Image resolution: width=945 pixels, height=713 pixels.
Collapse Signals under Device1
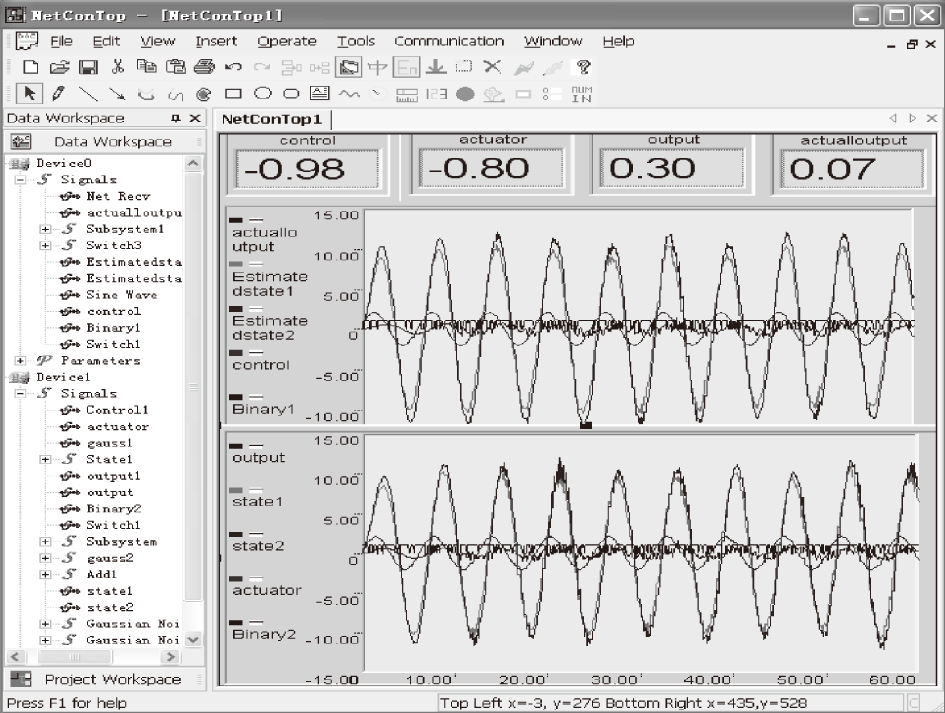[x=20, y=394]
